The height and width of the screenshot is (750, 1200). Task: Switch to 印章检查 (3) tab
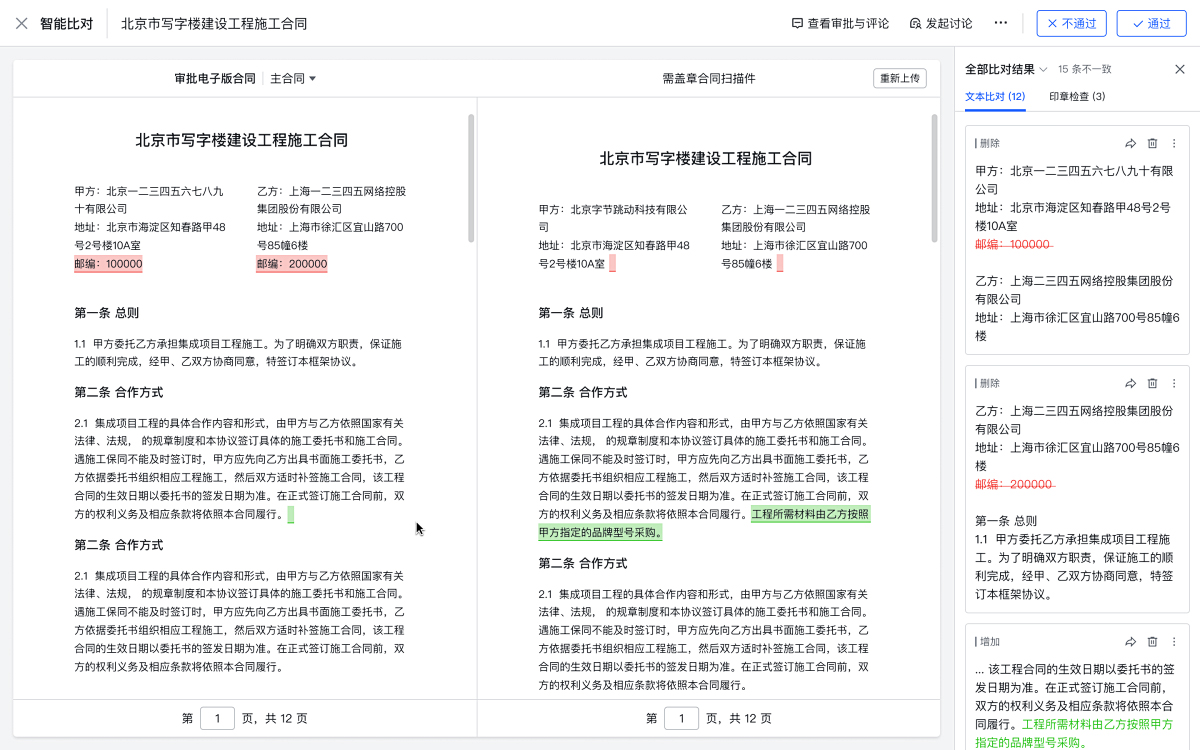pos(1077,96)
